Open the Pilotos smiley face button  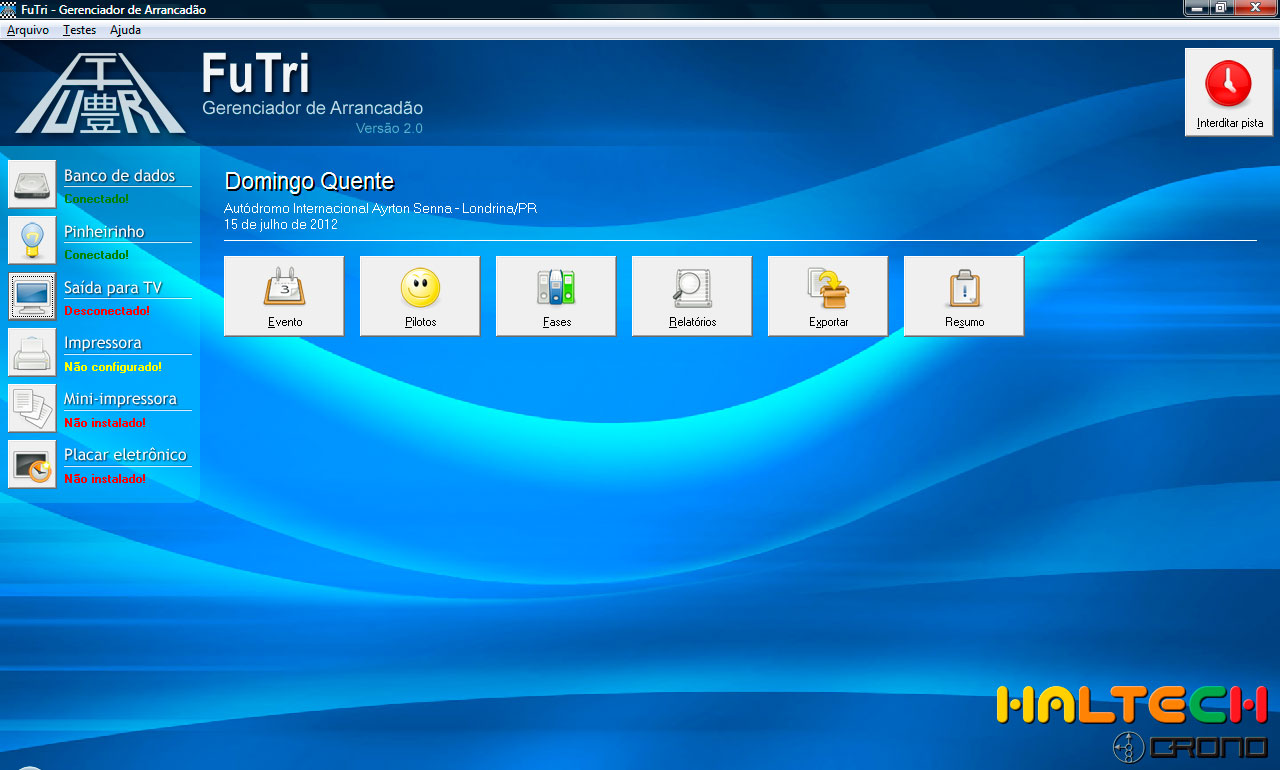pos(420,296)
